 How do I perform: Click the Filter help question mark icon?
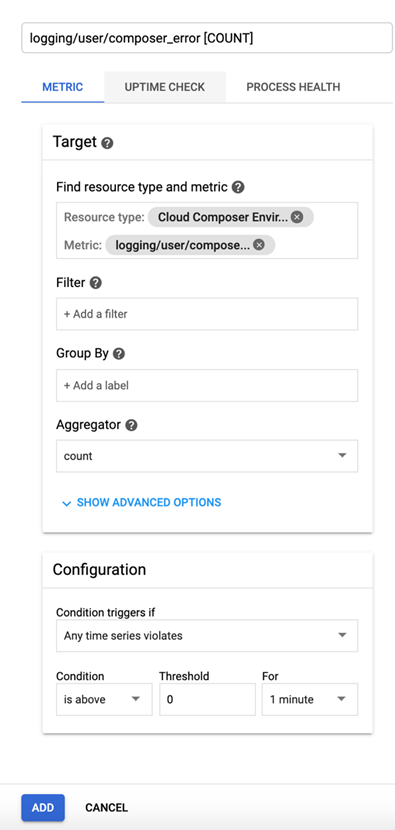coord(95,283)
